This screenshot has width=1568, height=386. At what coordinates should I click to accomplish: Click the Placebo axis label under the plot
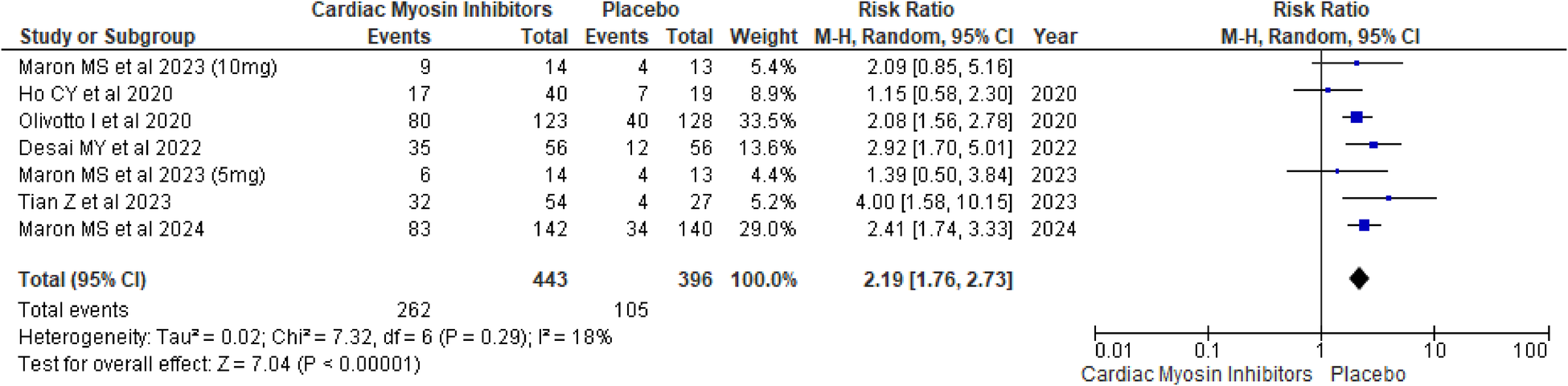point(1368,375)
